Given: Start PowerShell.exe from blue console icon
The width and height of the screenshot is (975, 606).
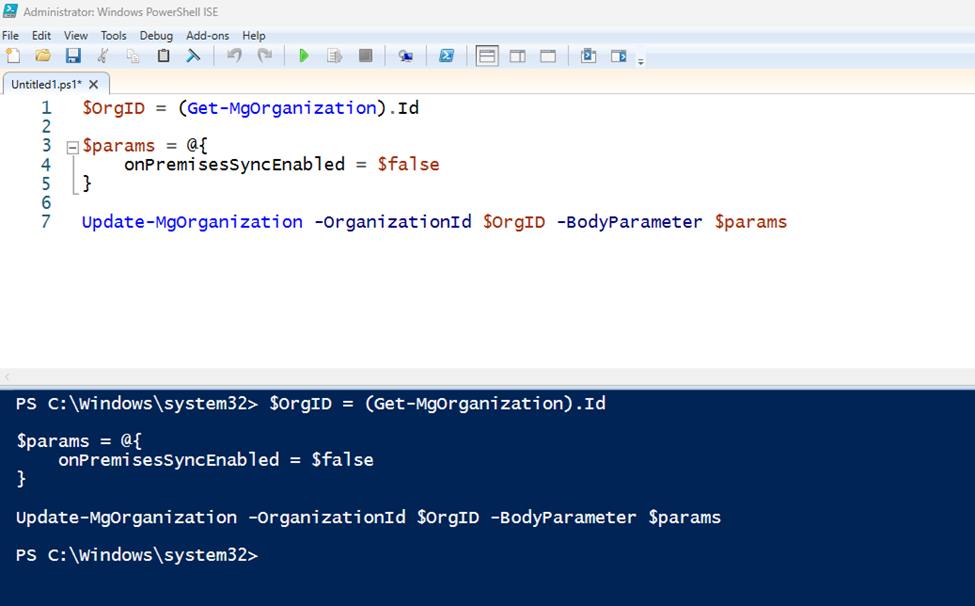Looking at the screenshot, I should tap(446, 56).
